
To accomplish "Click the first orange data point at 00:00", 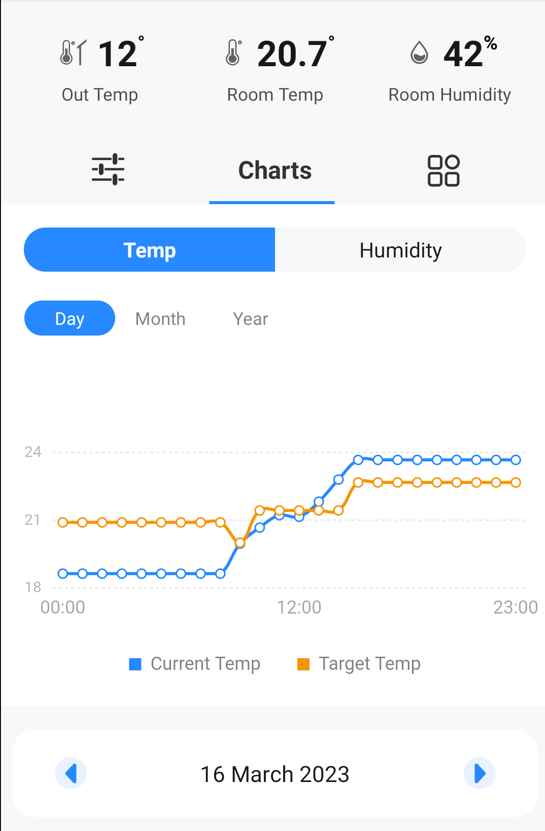I will click(x=63, y=523).
